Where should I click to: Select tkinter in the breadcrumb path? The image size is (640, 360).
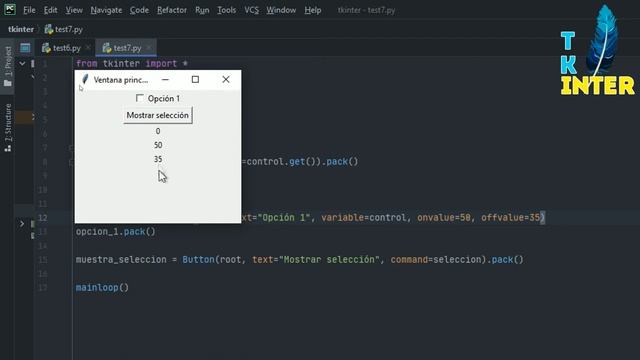tap(21, 29)
